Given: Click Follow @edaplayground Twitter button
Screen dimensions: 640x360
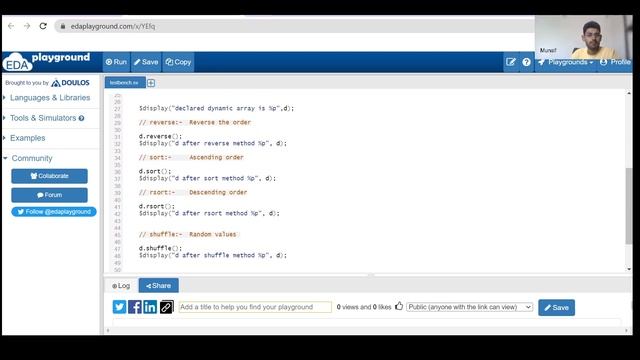Looking at the screenshot, I should (54, 211).
